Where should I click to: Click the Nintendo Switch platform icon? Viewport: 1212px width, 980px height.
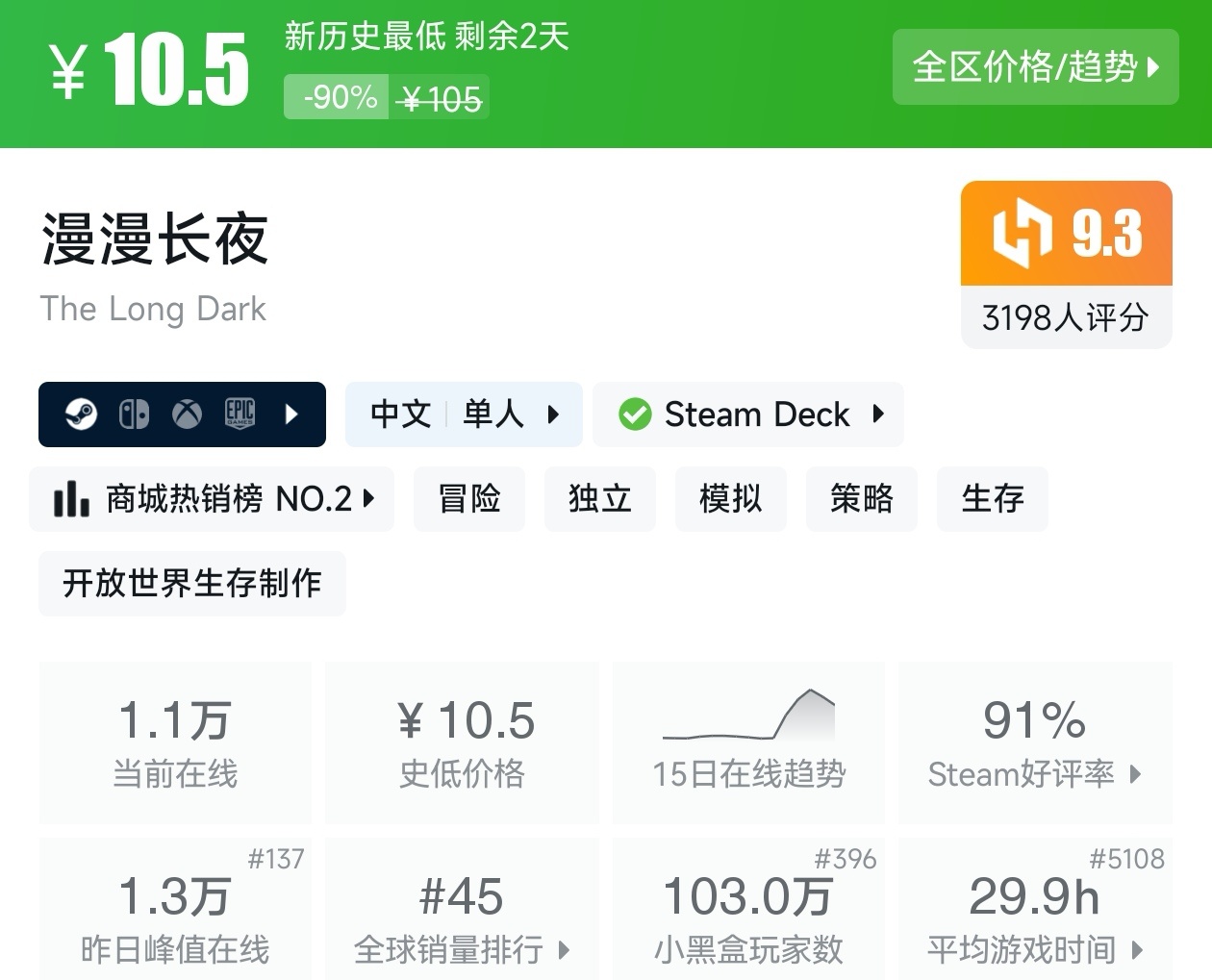pos(134,415)
